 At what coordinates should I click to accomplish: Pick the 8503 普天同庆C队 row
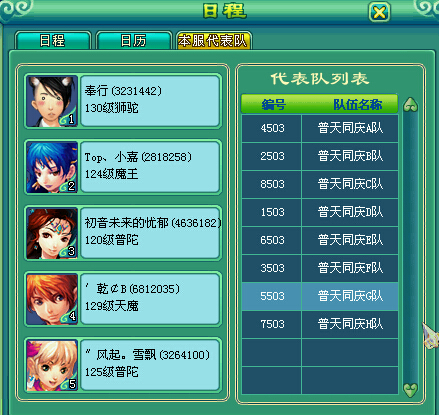pyautogui.click(x=320, y=184)
